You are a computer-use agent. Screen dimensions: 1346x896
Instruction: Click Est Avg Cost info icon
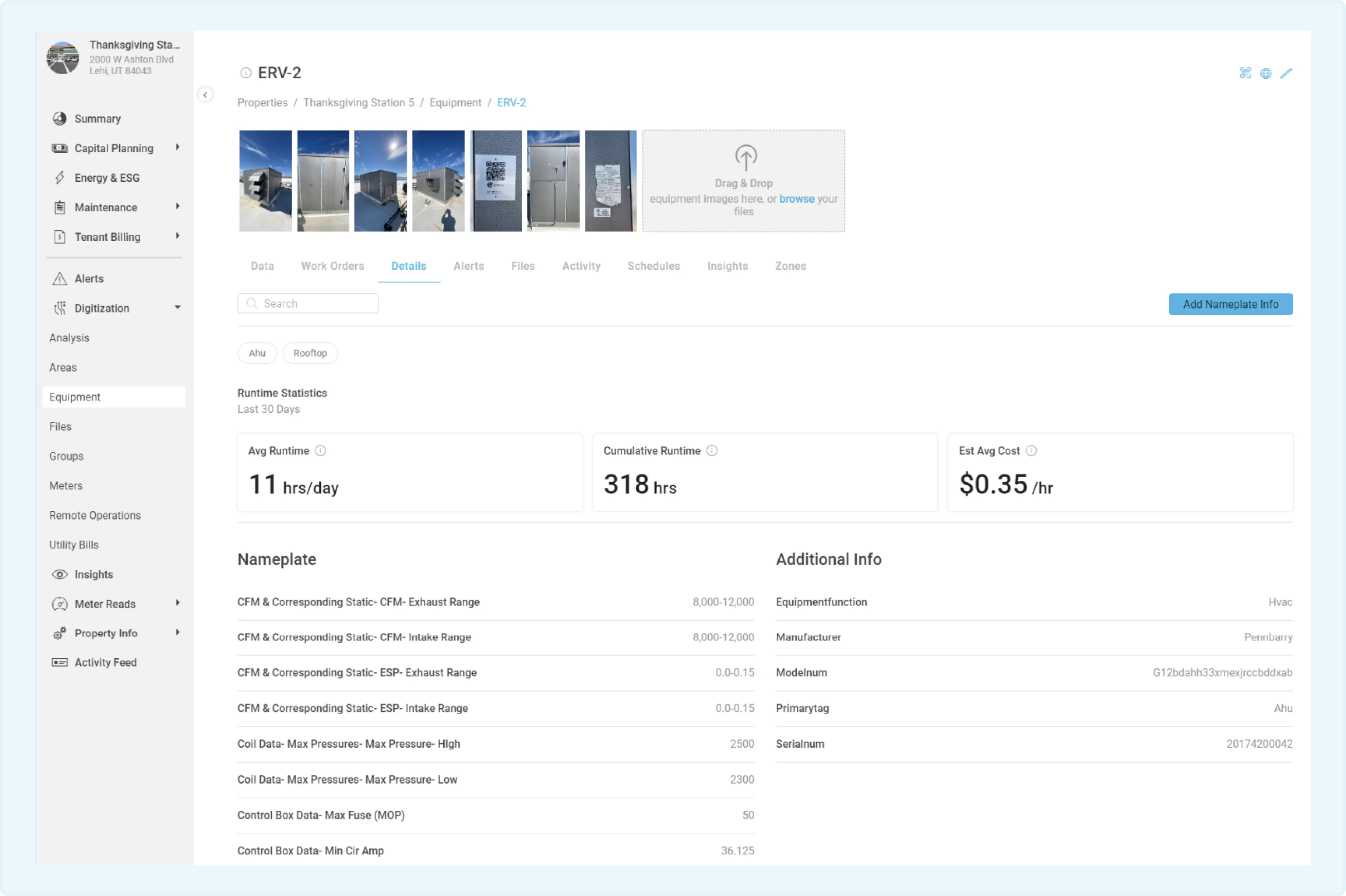pyautogui.click(x=1031, y=451)
